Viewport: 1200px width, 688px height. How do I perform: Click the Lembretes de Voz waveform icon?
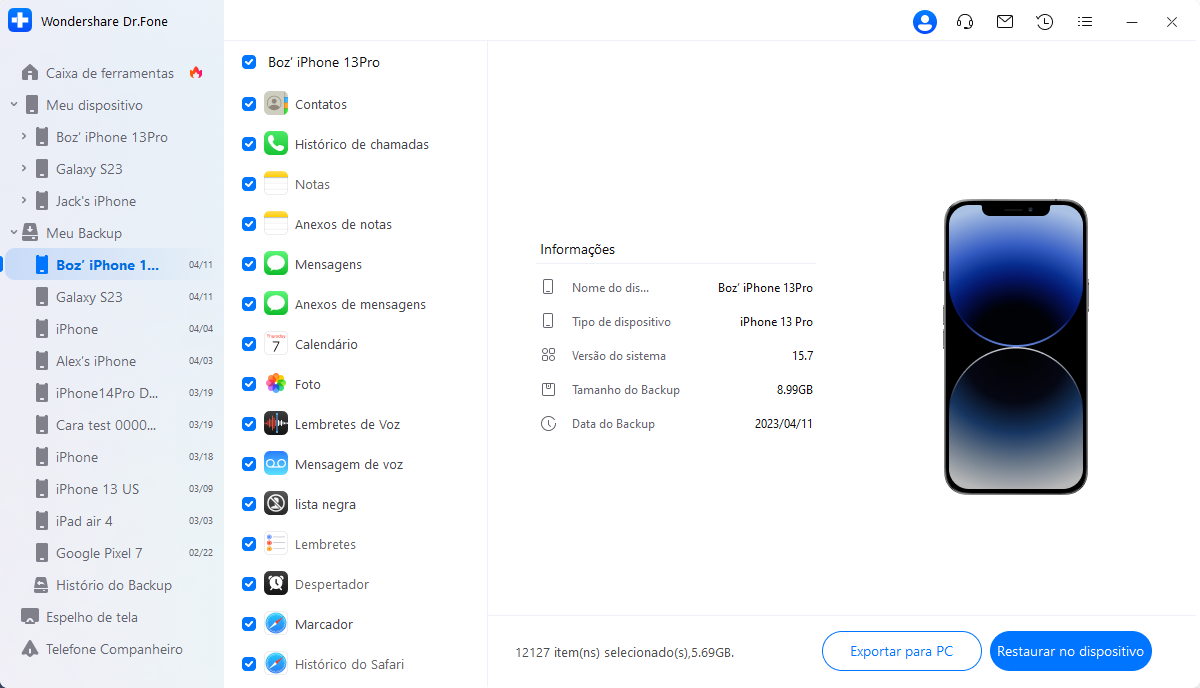[x=276, y=424]
